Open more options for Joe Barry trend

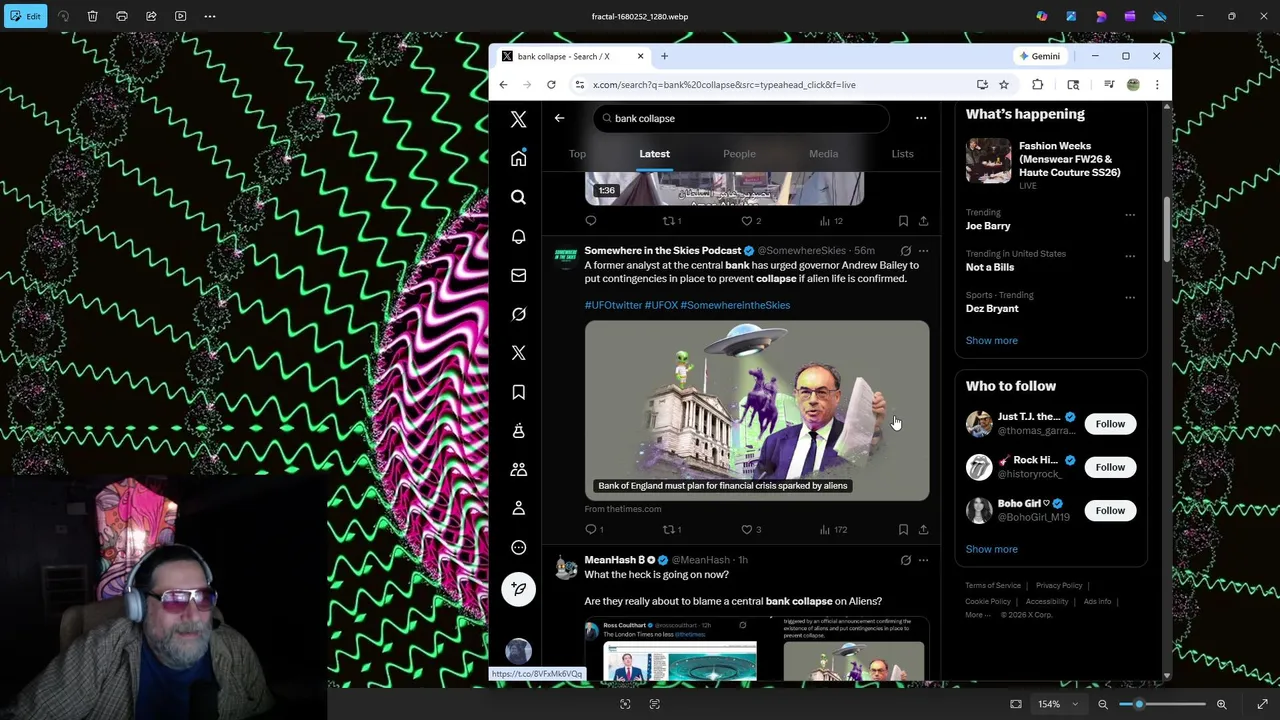pos(1130,214)
